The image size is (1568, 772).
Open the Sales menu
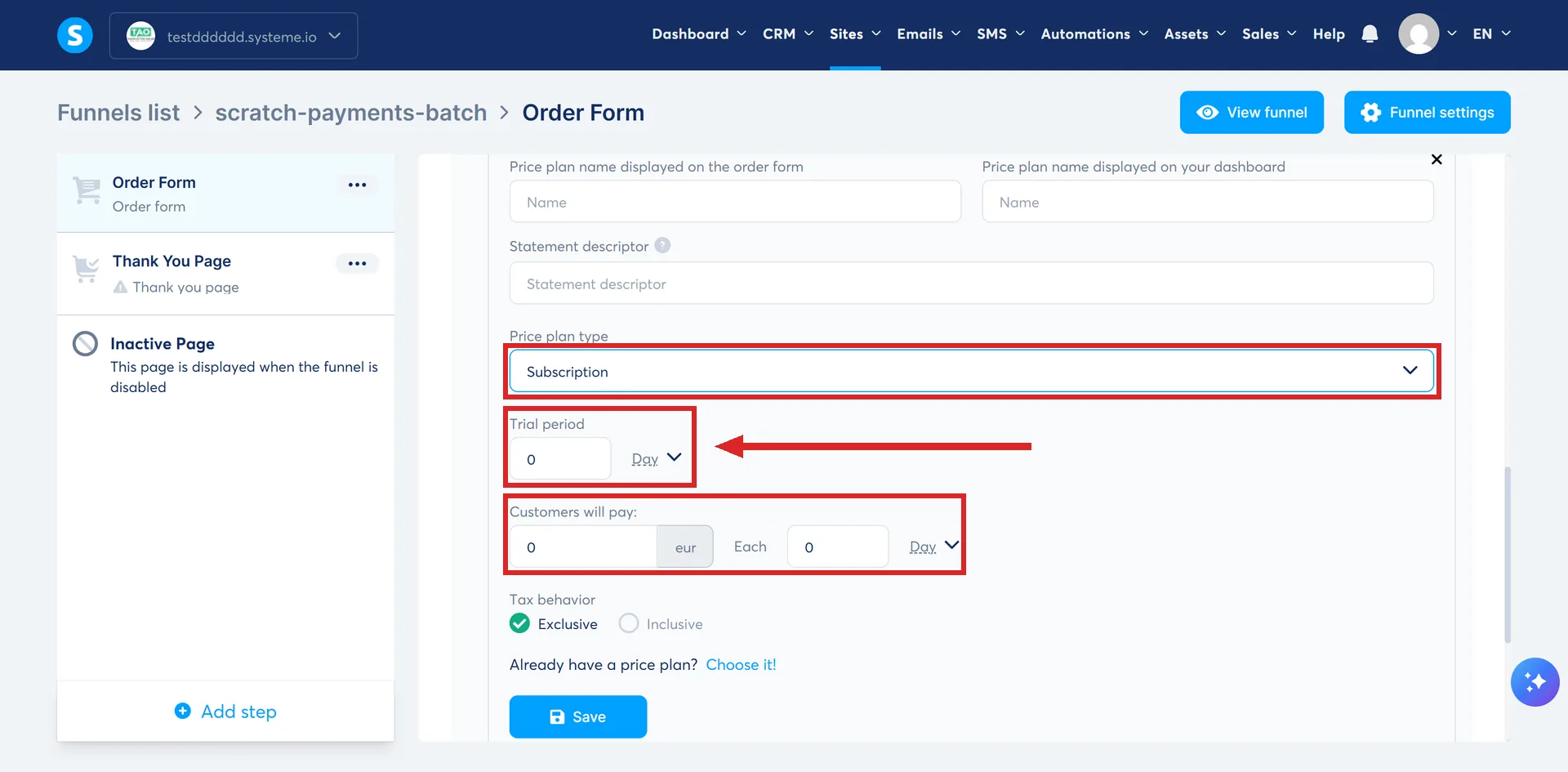click(1269, 33)
